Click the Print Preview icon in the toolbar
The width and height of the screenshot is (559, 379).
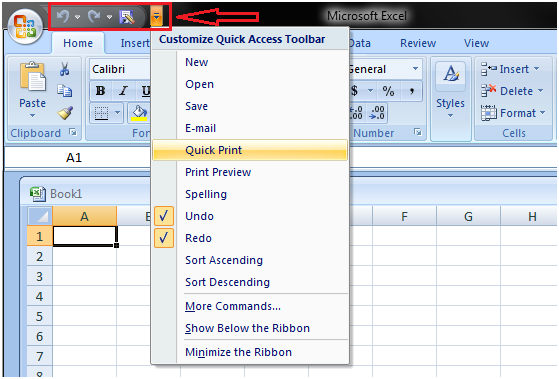[x=127, y=17]
